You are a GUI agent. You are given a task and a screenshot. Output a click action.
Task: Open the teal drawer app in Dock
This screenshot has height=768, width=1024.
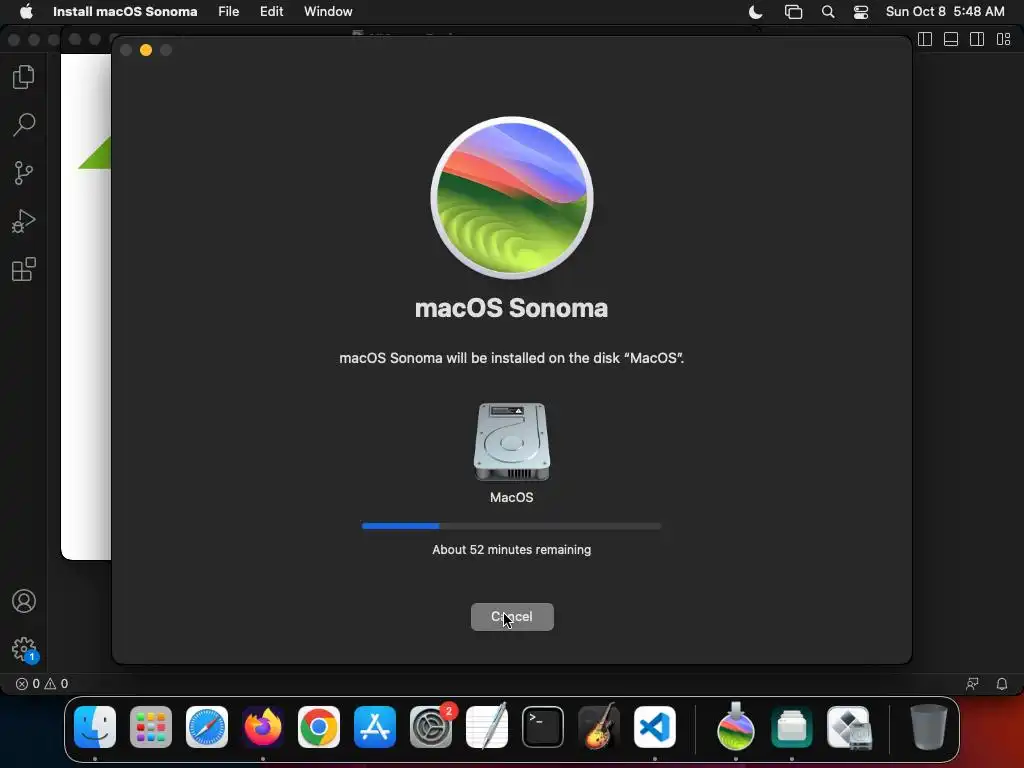click(x=792, y=727)
